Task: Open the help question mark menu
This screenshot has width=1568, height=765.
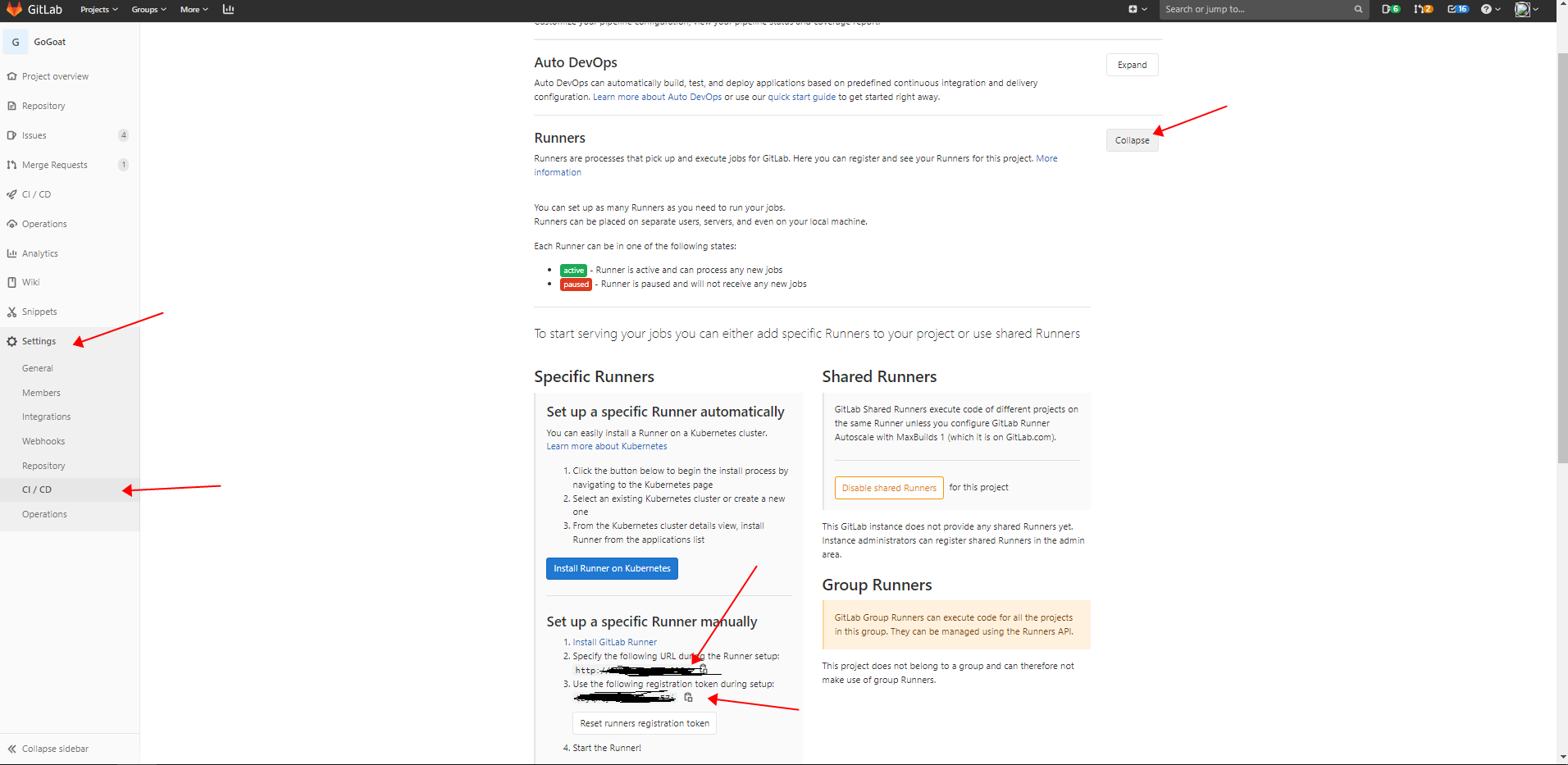Action: (x=1490, y=9)
